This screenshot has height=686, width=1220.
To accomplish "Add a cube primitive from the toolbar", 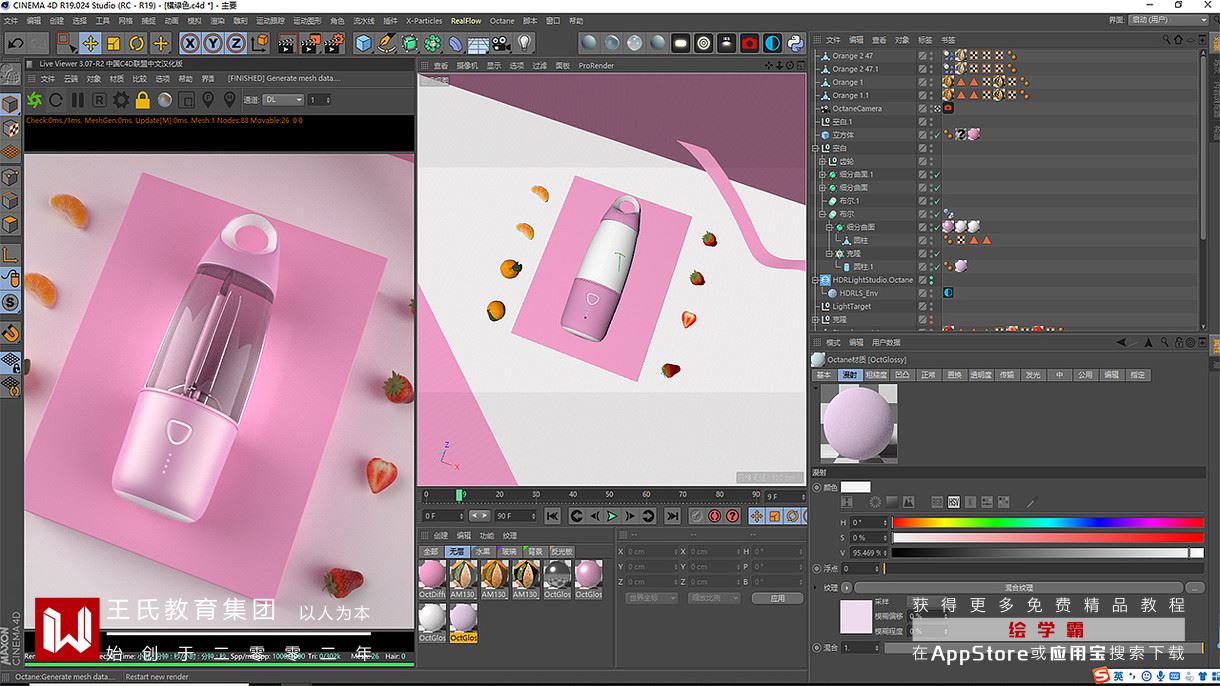I will 363,43.
